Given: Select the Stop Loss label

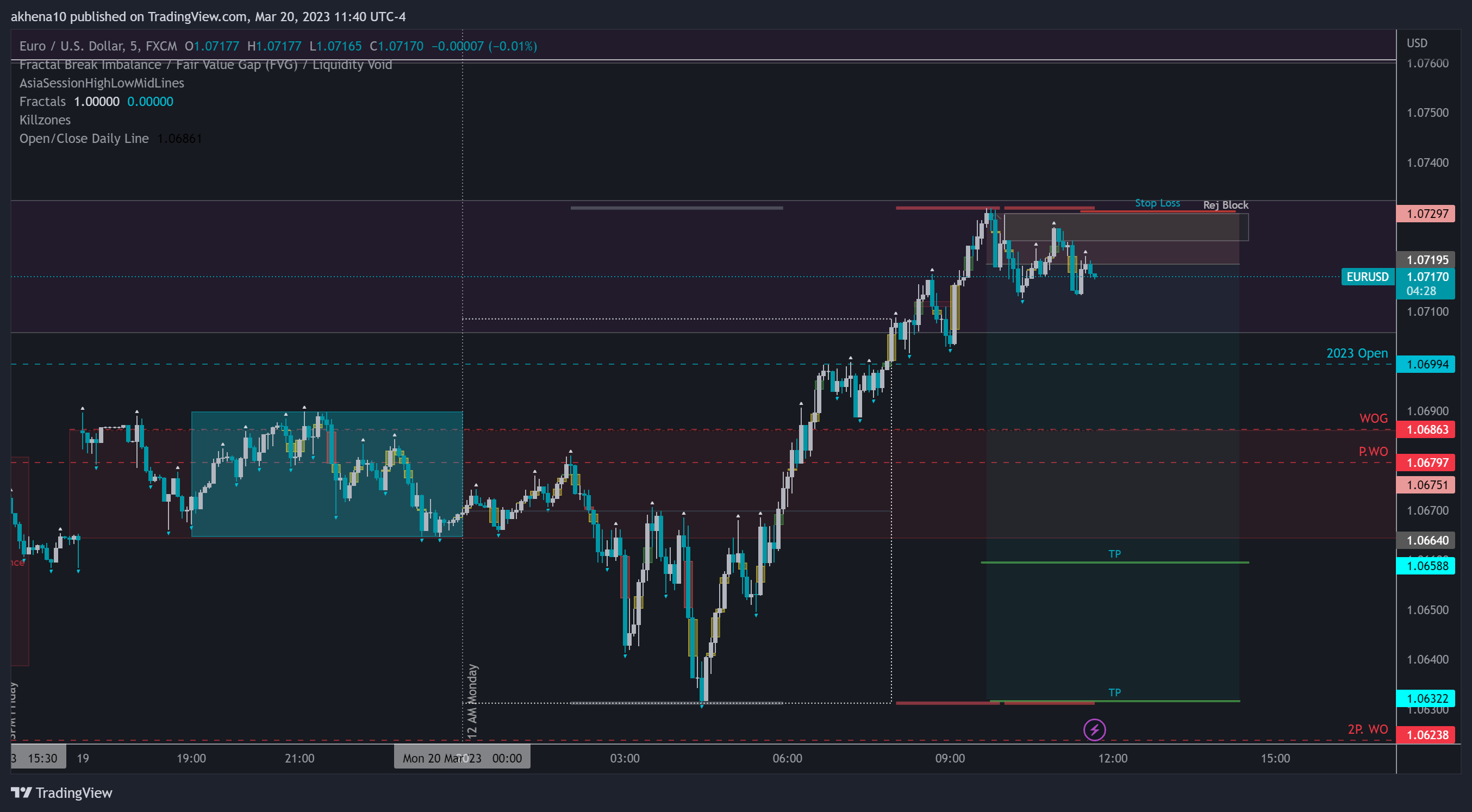Looking at the screenshot, I should (1157, 203).
